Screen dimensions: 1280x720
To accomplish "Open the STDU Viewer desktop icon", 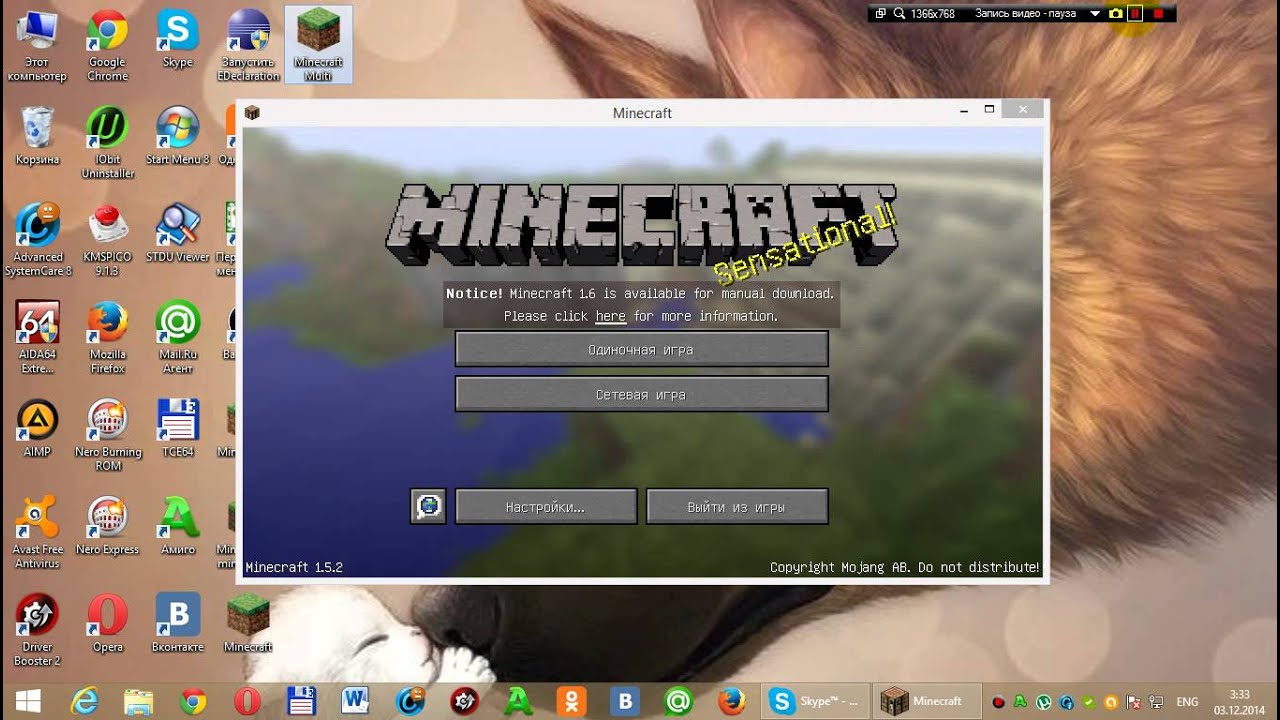I will pyautogui.click(x=177, y=233).
